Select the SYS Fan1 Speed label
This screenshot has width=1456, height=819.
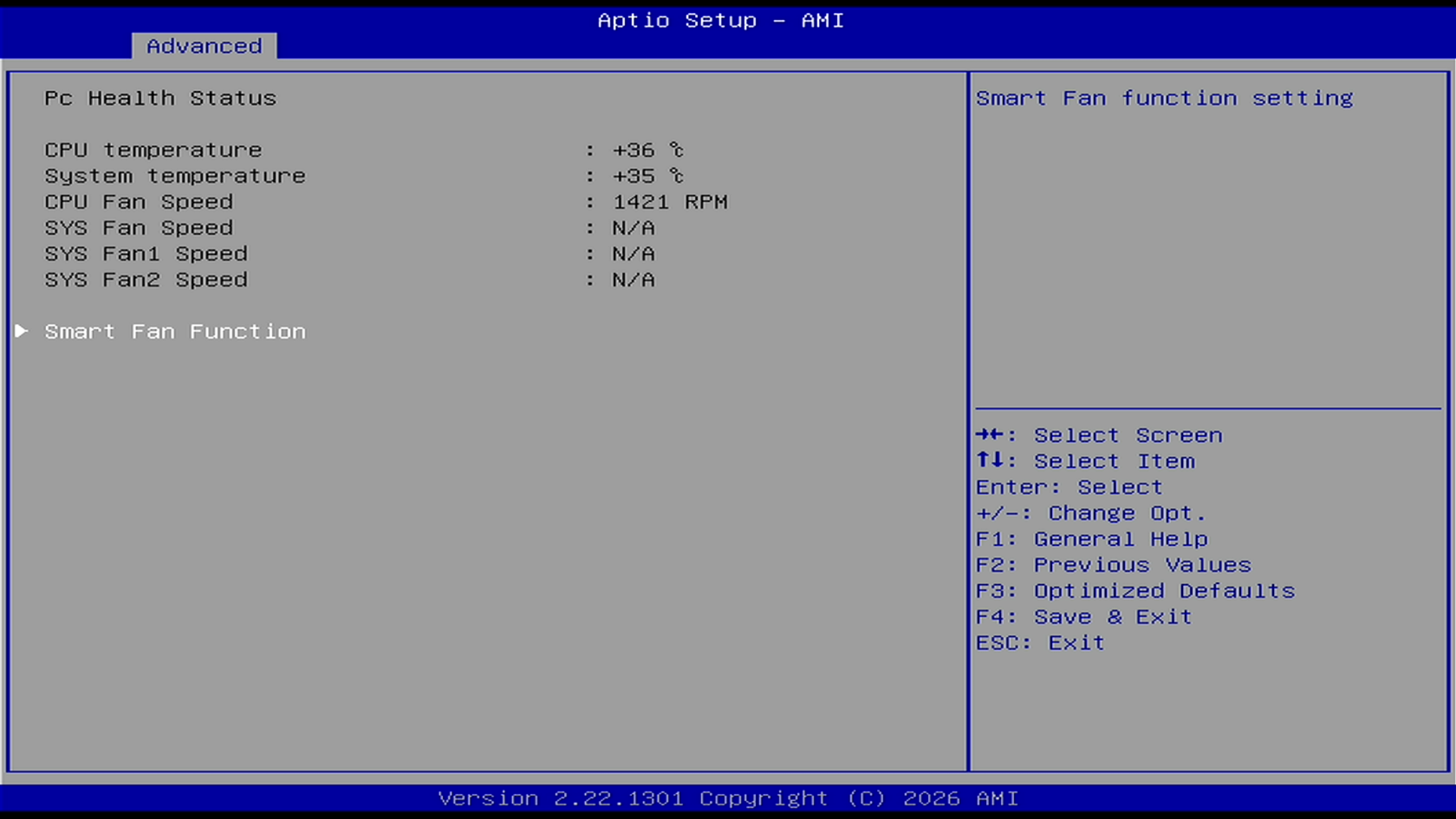coord(146,254)
